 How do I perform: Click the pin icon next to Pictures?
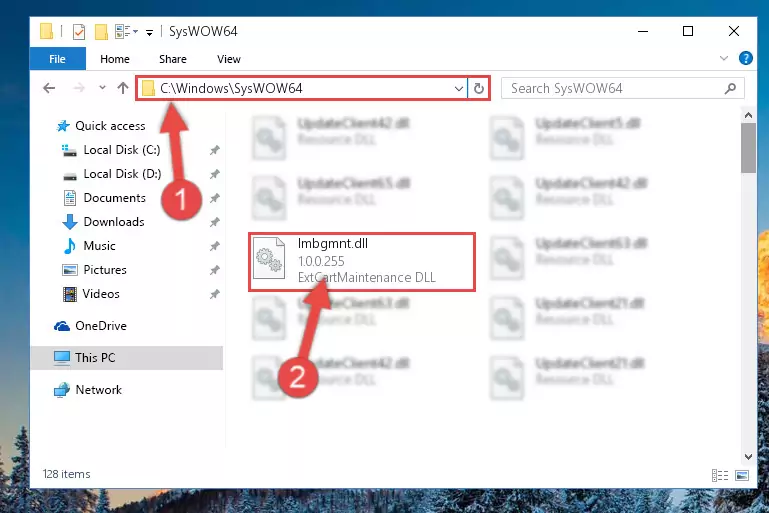coord(215,270)
